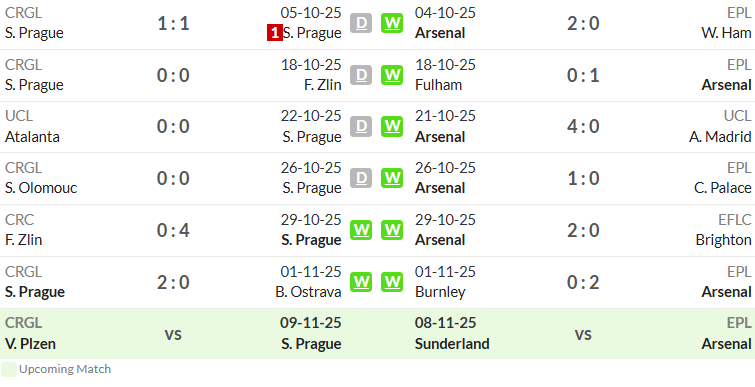Screen dimensions: 755x387
Task: Select the C. Palace team name
Action: point(723,188)
